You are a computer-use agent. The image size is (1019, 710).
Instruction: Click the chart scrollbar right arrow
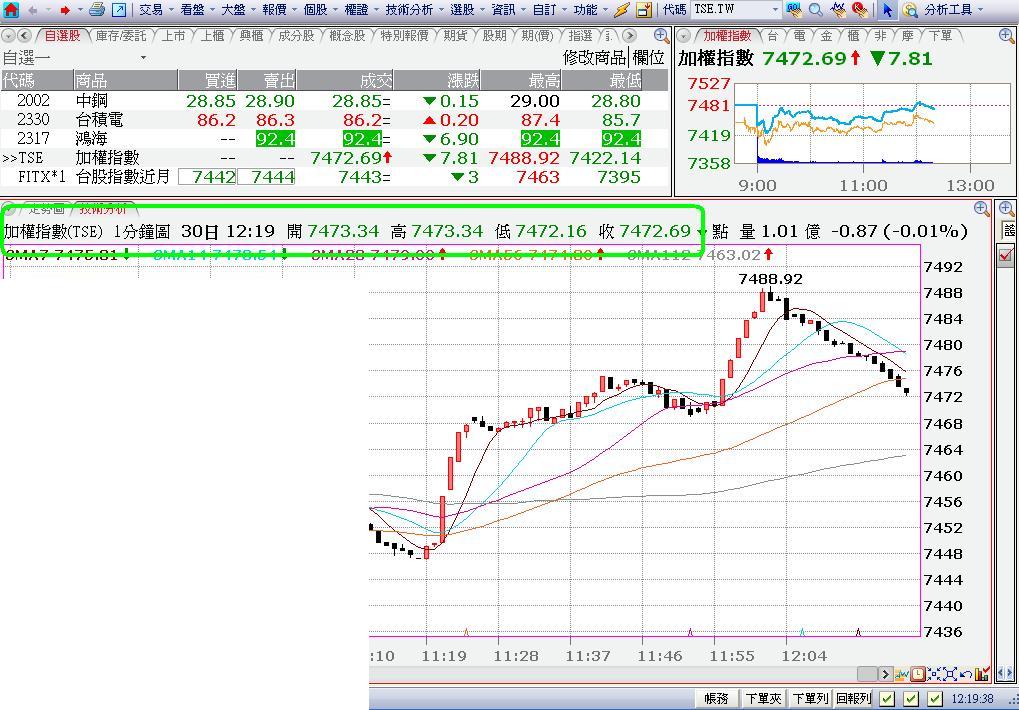pos(885,674)
